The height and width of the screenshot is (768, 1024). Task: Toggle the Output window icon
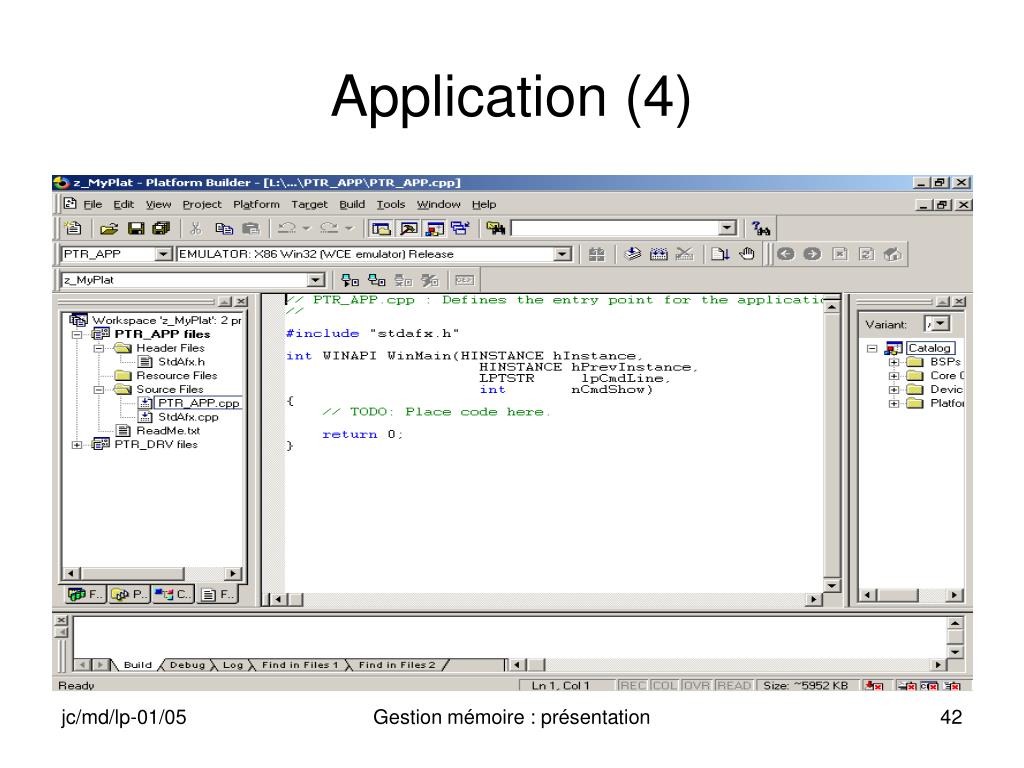[x=409, y=228]
